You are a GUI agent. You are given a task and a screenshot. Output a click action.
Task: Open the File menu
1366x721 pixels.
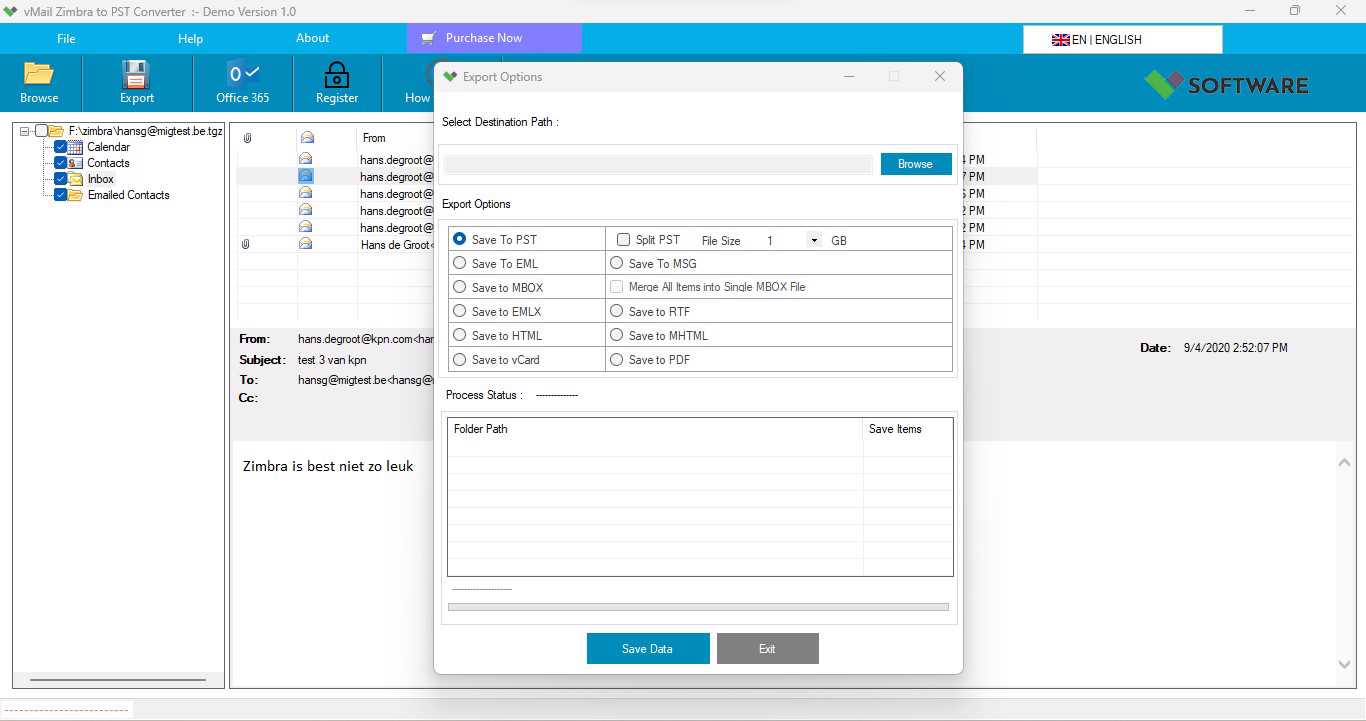pyautogui.click(x=66, y=39)
